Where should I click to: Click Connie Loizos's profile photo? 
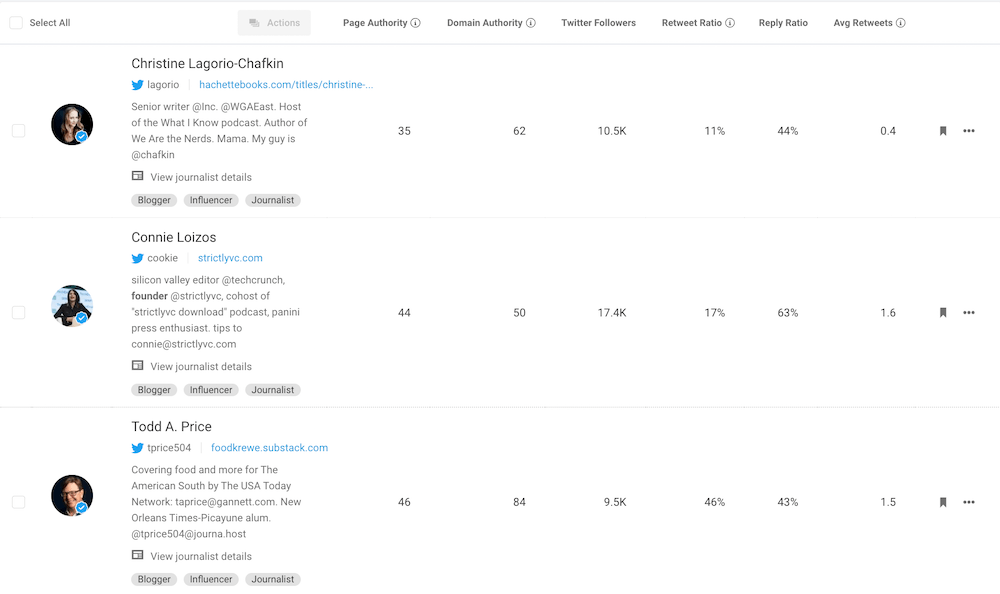coord(72,306)
